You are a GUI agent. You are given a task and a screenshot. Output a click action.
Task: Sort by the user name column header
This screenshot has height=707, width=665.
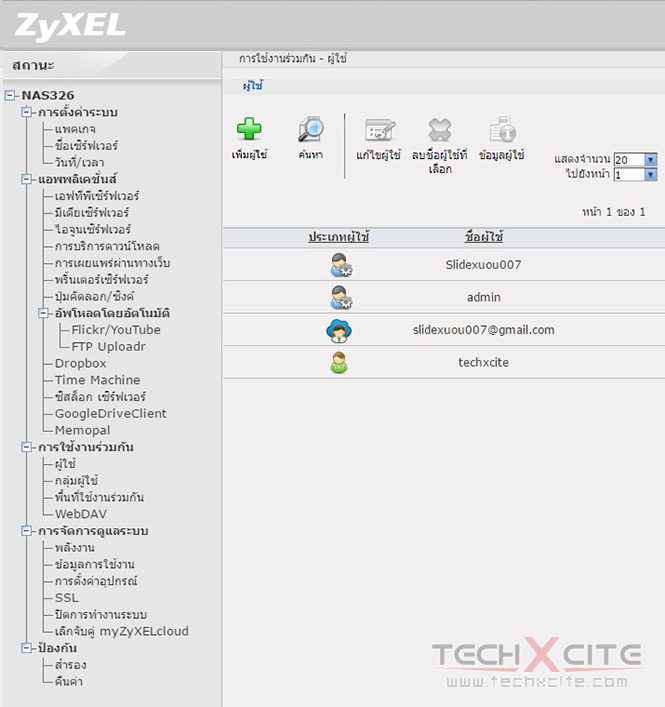click(x=484, y=238)
